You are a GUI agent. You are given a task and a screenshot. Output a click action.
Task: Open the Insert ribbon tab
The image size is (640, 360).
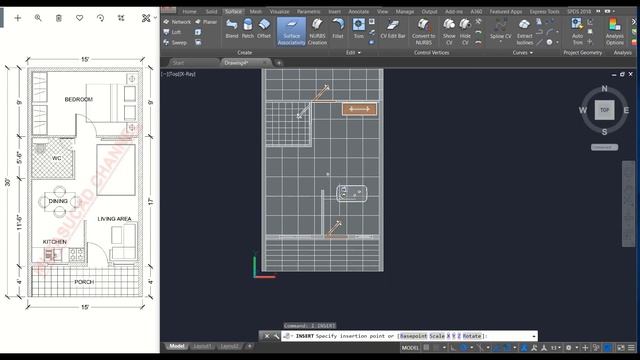(334, 11)
